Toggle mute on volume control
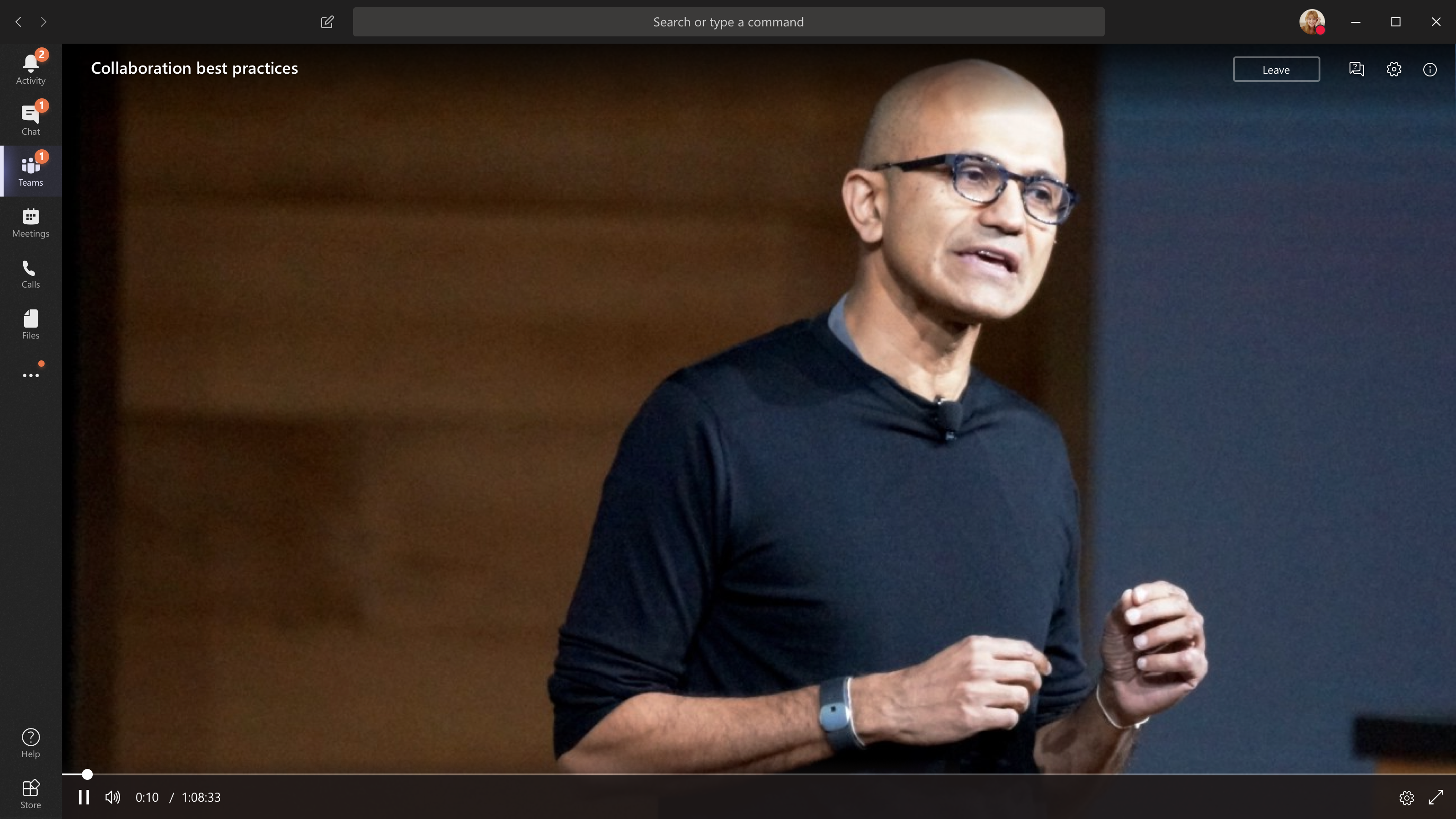The height and width of the screenshot is (819, 1456). (113, 797)
